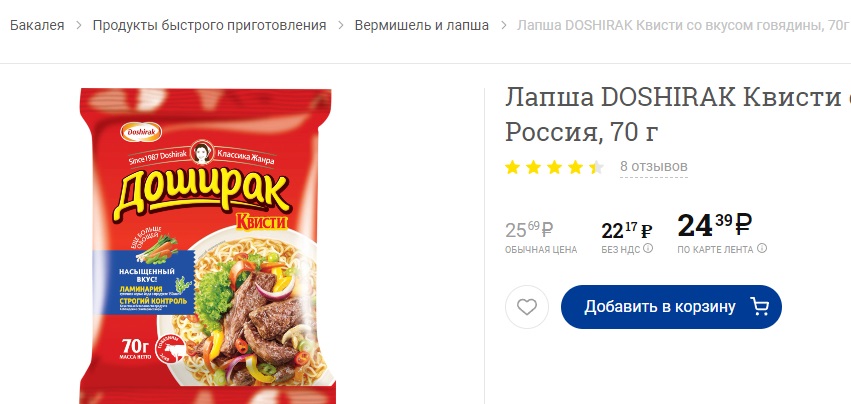This screenshot has height=404, width=851.
Task: Click the second rating star
Action: coord(533,167)
